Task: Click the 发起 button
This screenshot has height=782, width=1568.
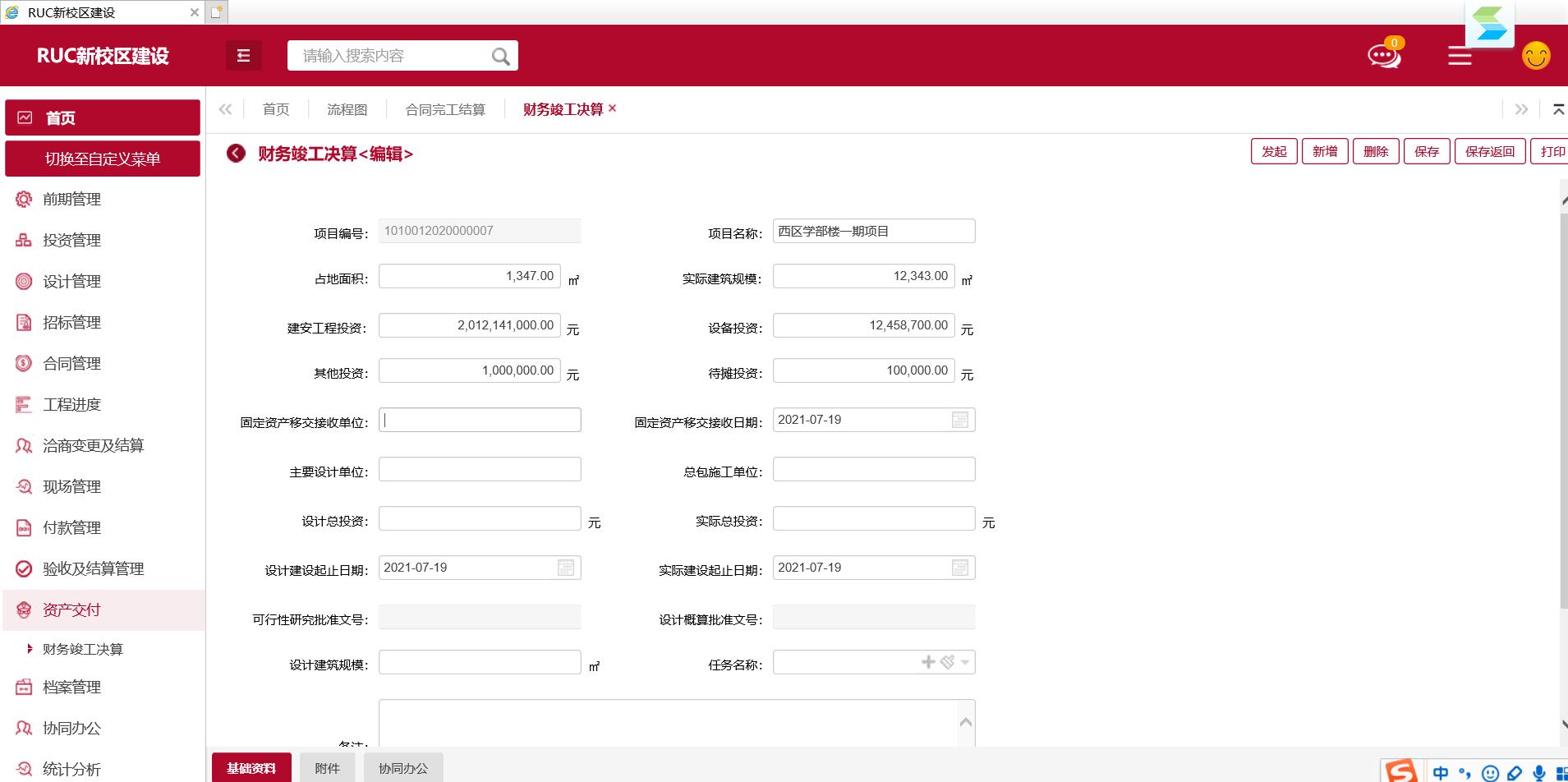Action: point(1274,152)
